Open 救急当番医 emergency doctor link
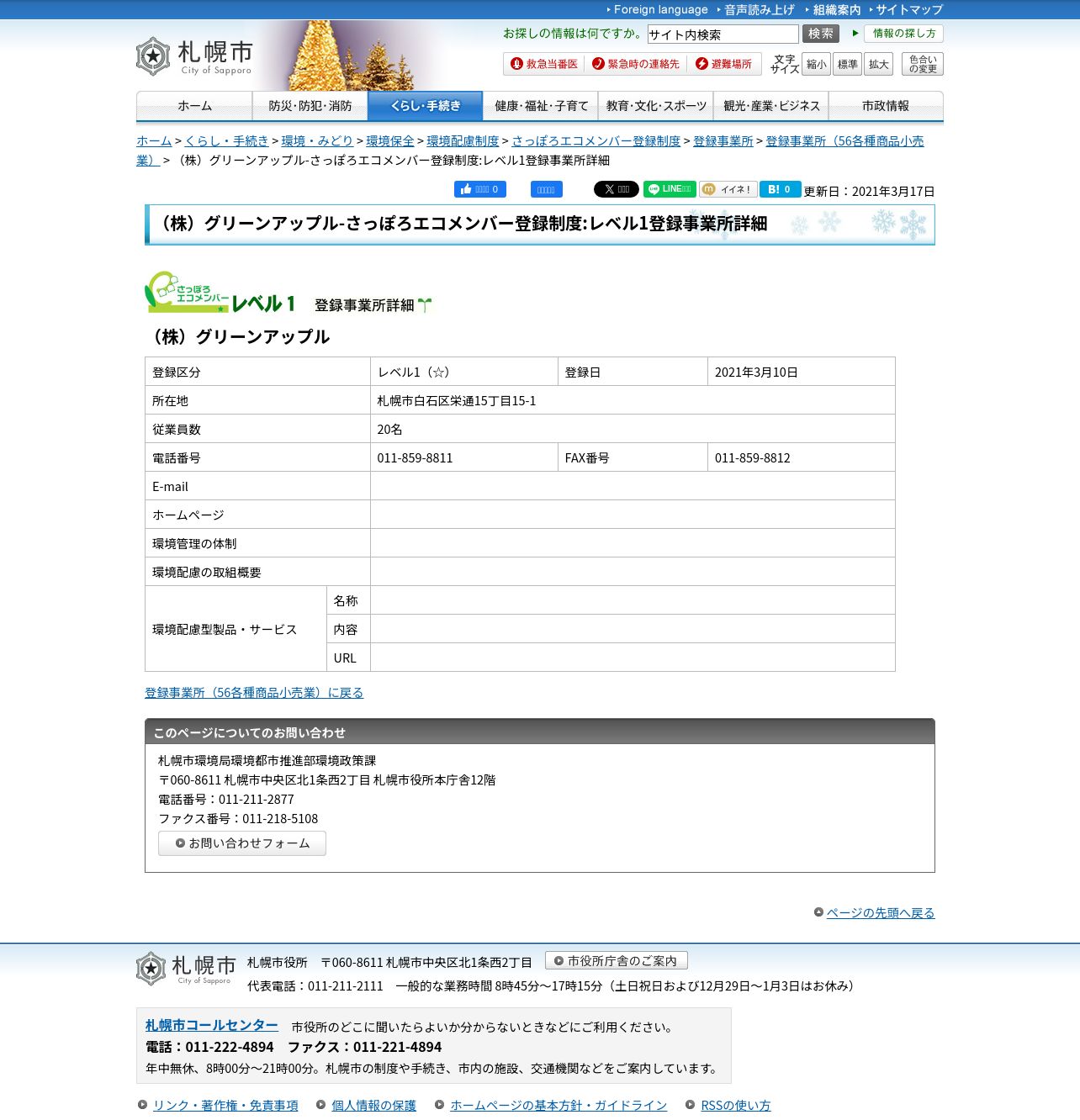The width and height of the screenshot is (1080, 1120). click(544, 64)
